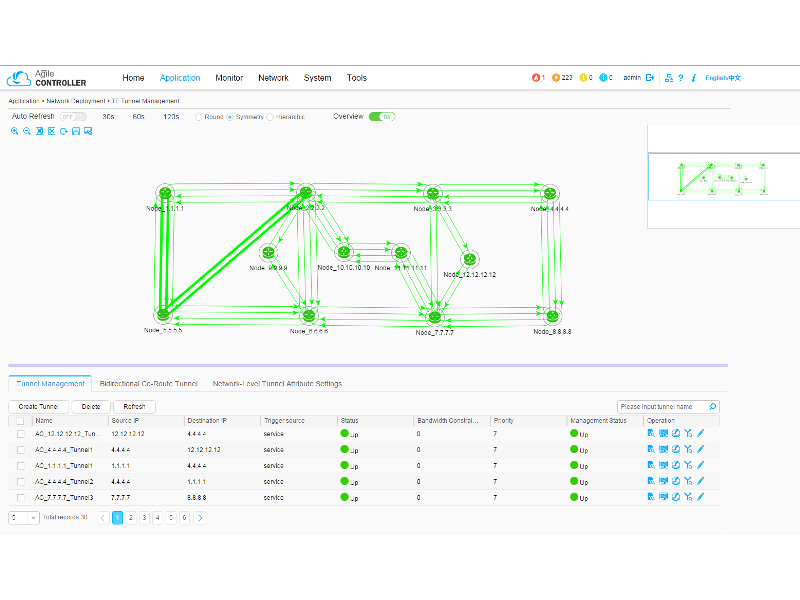Toggle the Overview switch off
This screenshot has width=800, height=600.
(x=382, y=117)
